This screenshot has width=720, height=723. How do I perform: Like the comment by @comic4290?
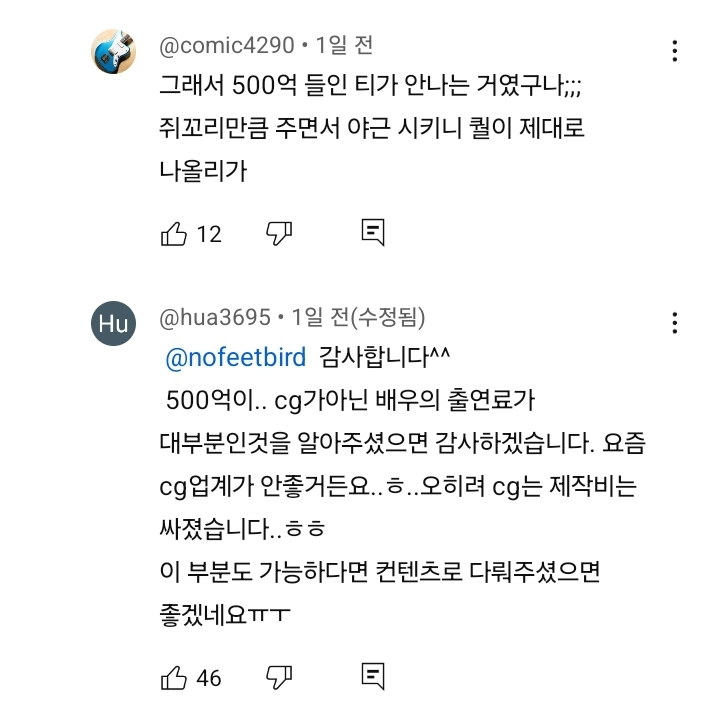(174, 233)
